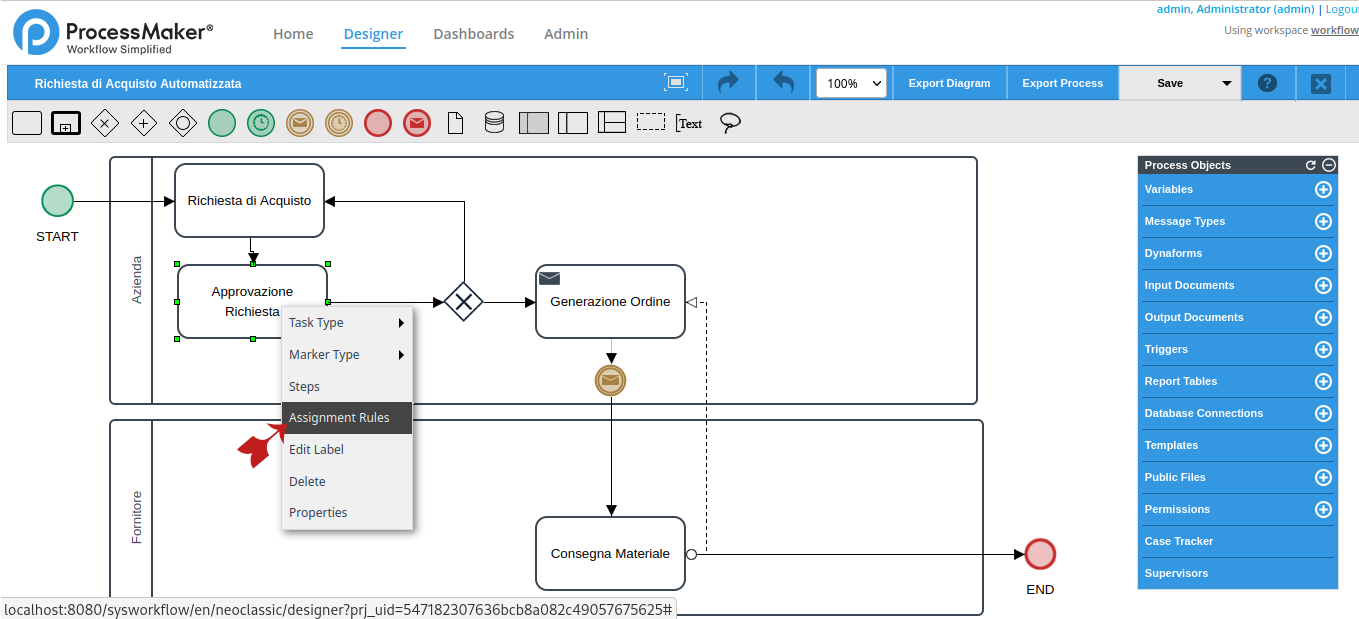Select the Start Timer Event tool
1359x619 pixels.
click(261, 122)
